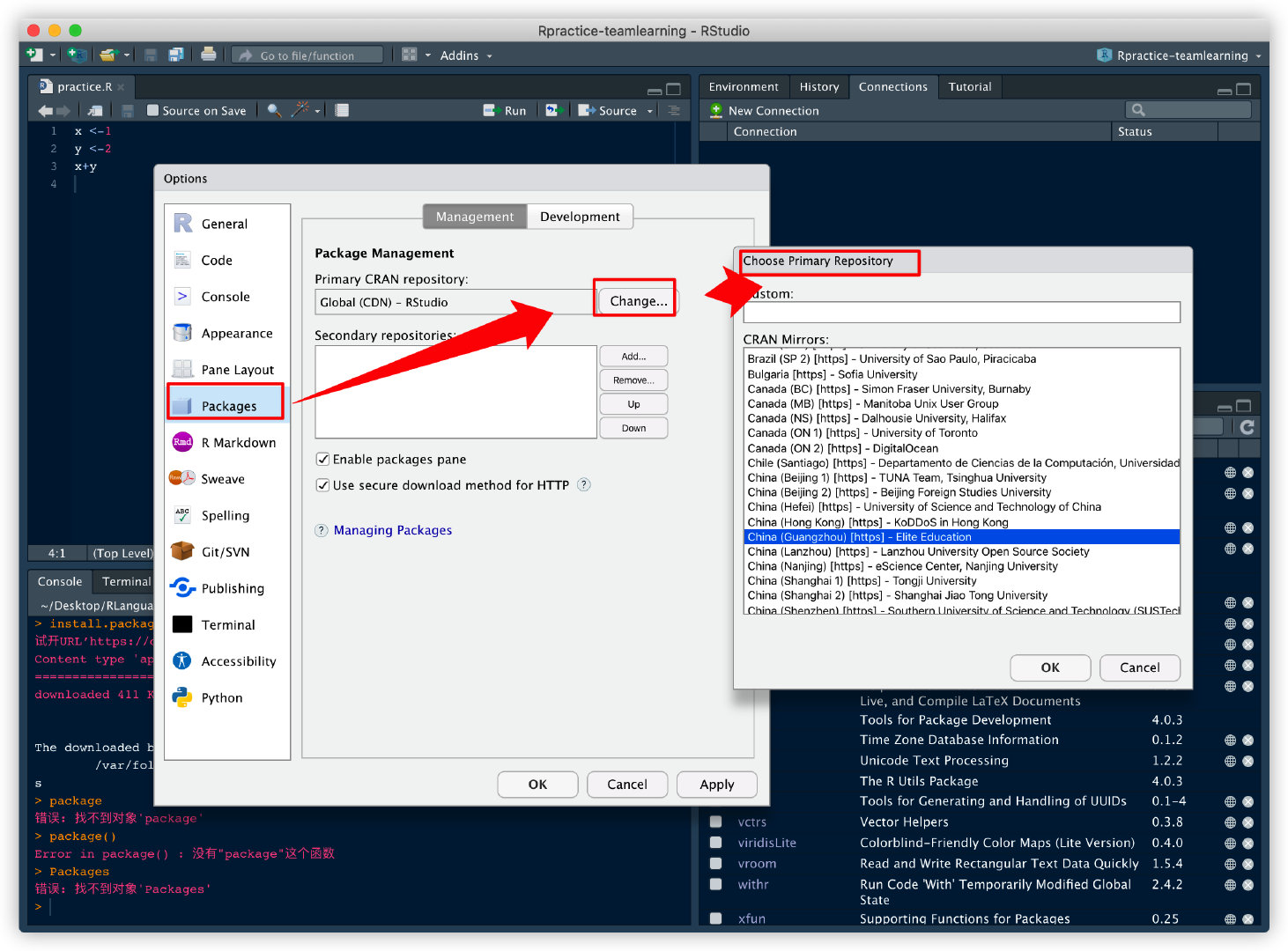Switch to the Environment tab
This screenshot has height=951, width=1288.
[x=744, y=86]
